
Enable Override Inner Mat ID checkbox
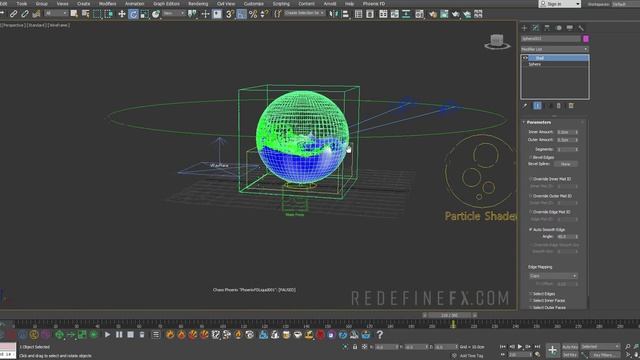click(x=531, y=179)
